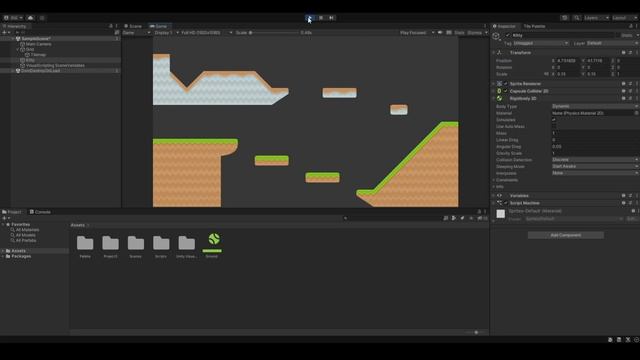Expand the Packages folder in Project tree

(3, 256)
